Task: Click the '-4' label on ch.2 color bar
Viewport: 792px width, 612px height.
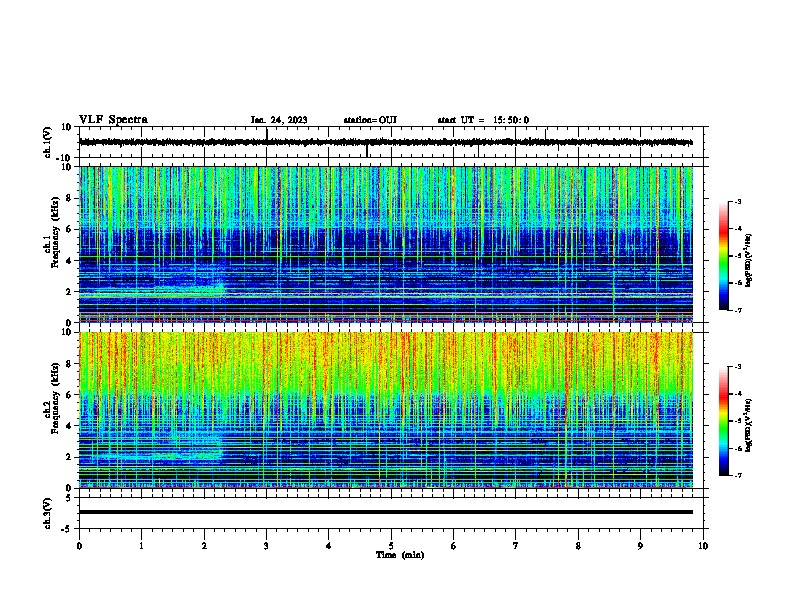Action: pyautogui.click(x=737, y=393)
